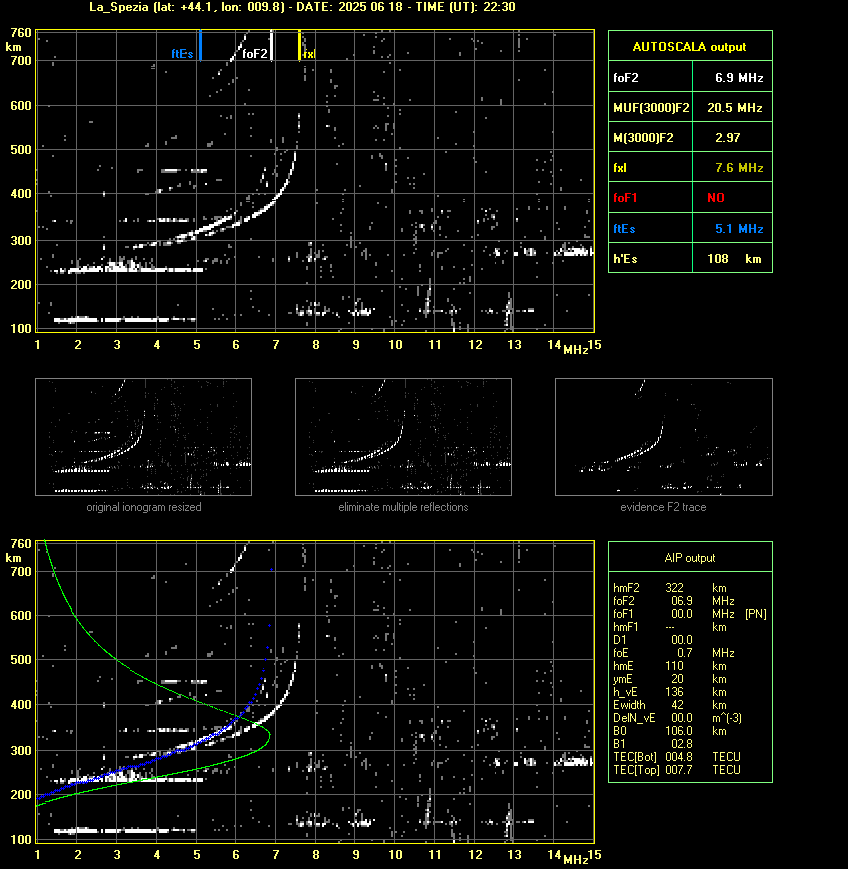
Task: Click the MHz axis label of lower ionogram
Action: point(576,860)
